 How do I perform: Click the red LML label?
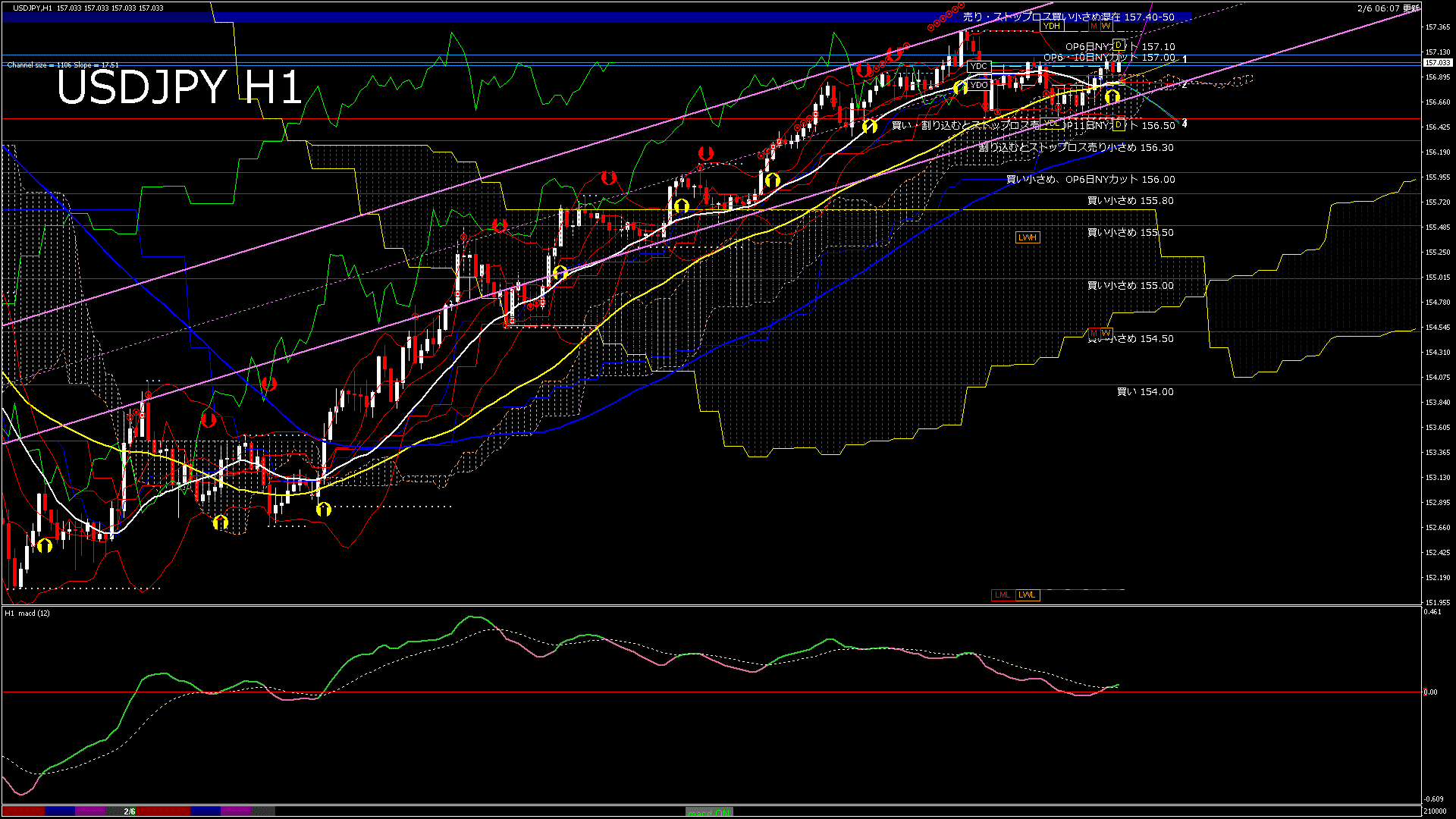pyautogui.click(x=1002, y=595)
